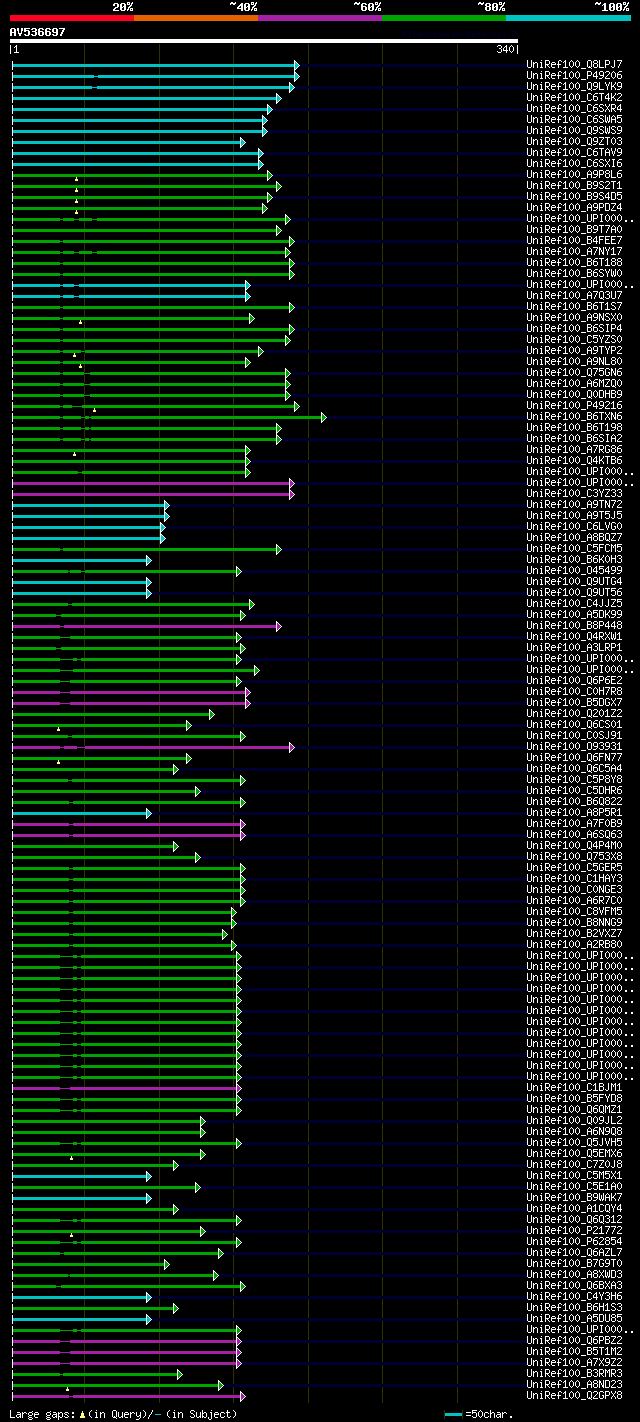Viewport: 640px width, 1422px height.
Task: Click the cyan alignment bar for A8BQZ7
Action: pos(88,538)
